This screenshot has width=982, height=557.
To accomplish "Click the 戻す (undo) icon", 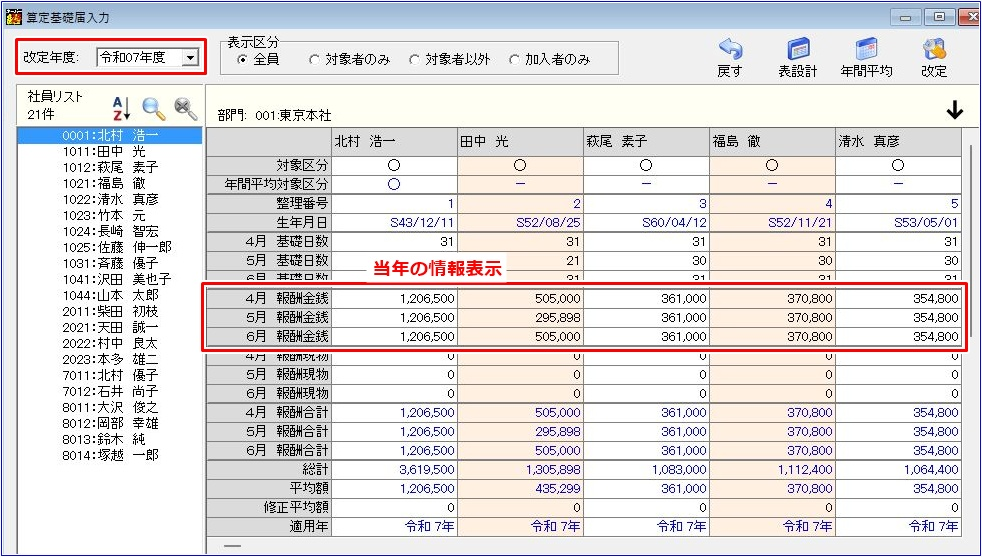I will click(730, 57).
